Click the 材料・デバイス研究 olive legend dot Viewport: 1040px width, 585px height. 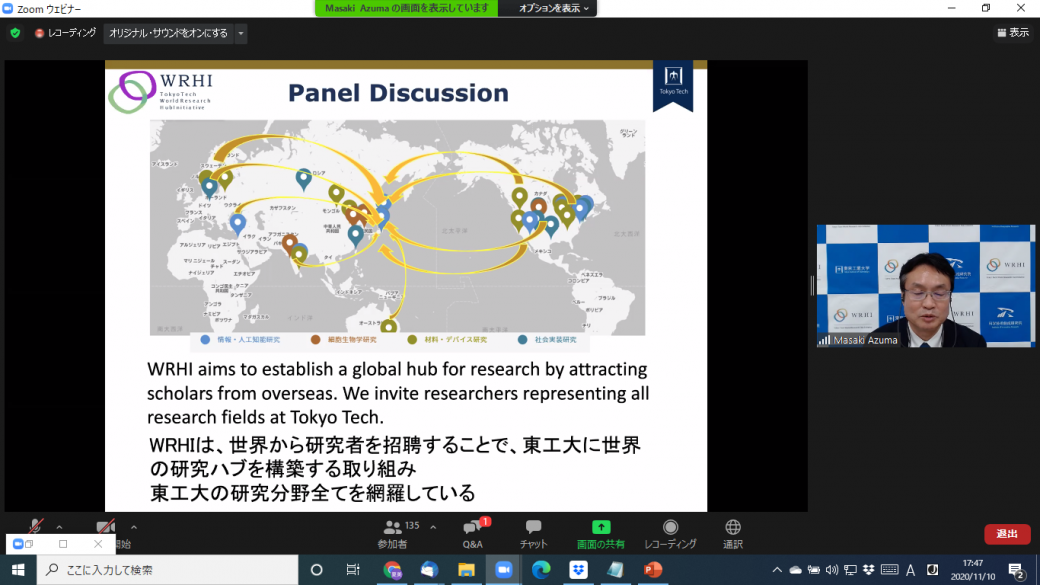tap(412, 340)
